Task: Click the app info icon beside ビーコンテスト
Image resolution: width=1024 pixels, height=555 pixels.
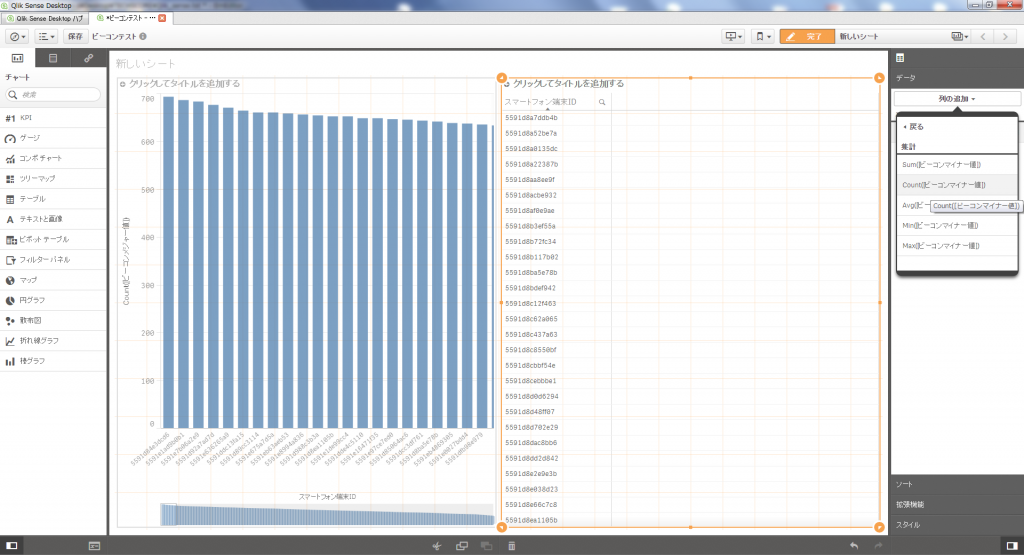Action: 143,36
